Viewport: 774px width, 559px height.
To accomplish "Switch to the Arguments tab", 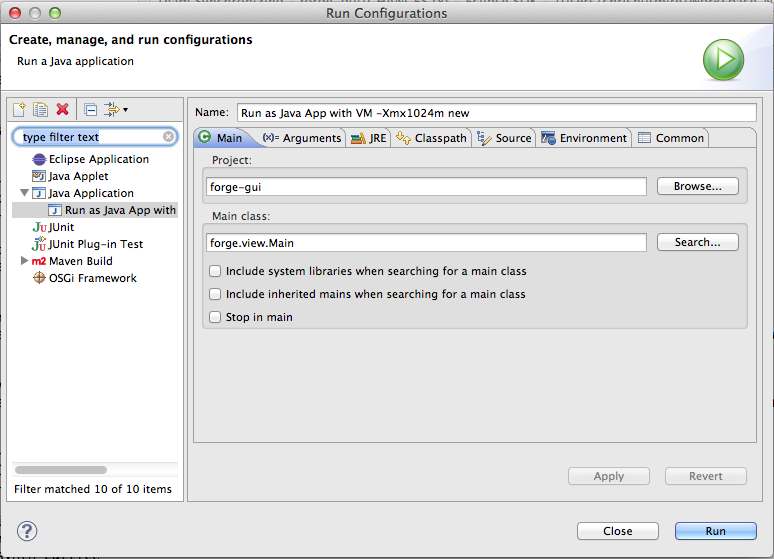I will [x=302, y=138].
